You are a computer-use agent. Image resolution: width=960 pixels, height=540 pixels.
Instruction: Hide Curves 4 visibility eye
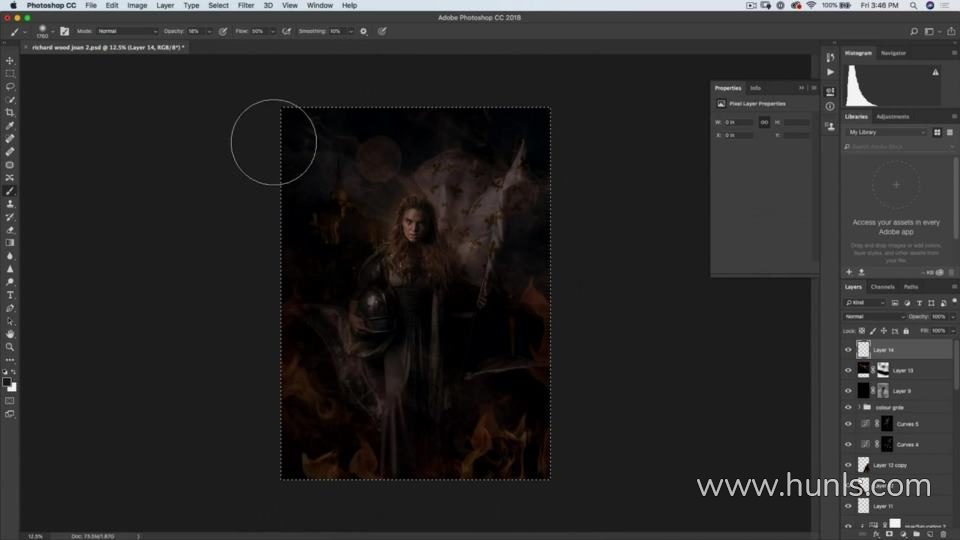coord(848,444)
